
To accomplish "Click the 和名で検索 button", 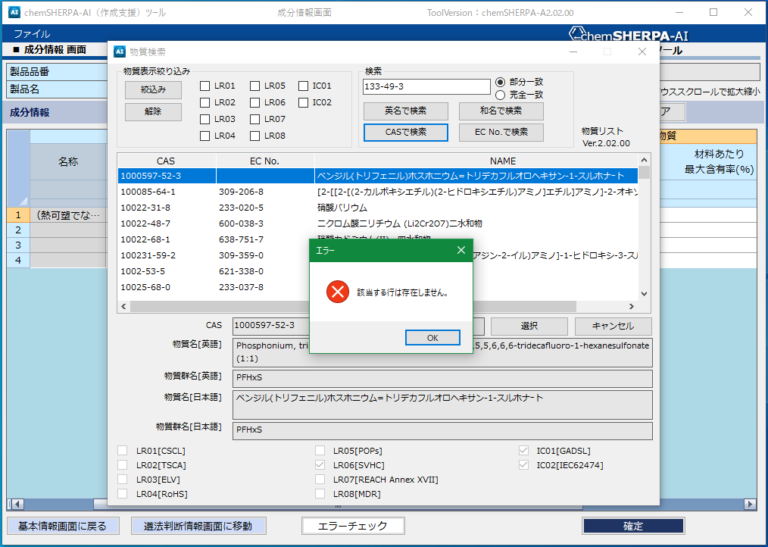I will click(501, 111).
